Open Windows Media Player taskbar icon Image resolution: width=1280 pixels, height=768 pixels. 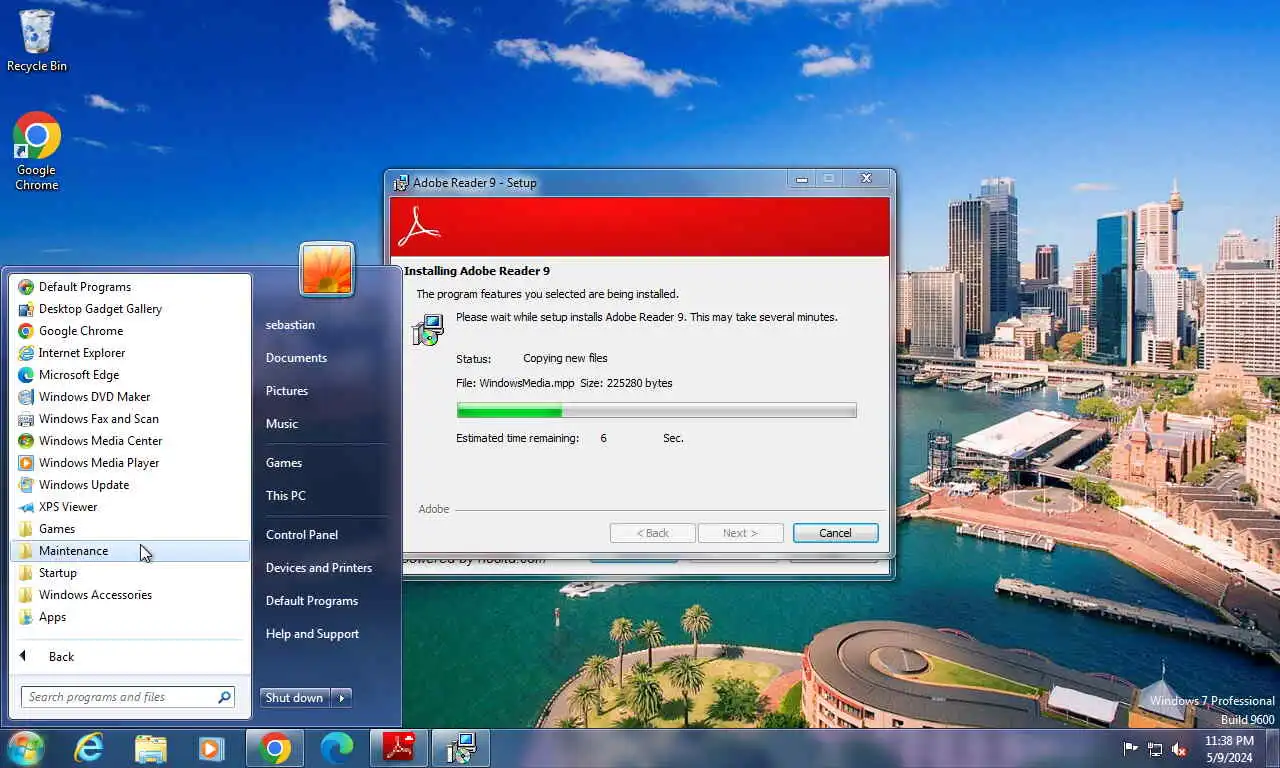(x=211, y=748)
